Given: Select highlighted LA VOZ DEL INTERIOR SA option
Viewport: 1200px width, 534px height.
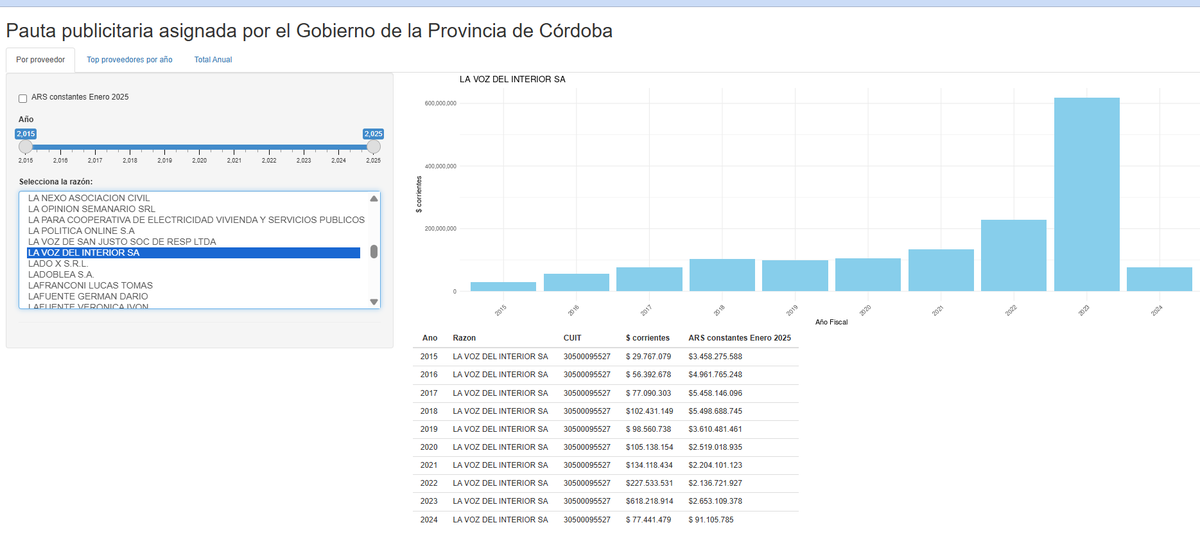Looking at the screenshot, I should 193,253.
